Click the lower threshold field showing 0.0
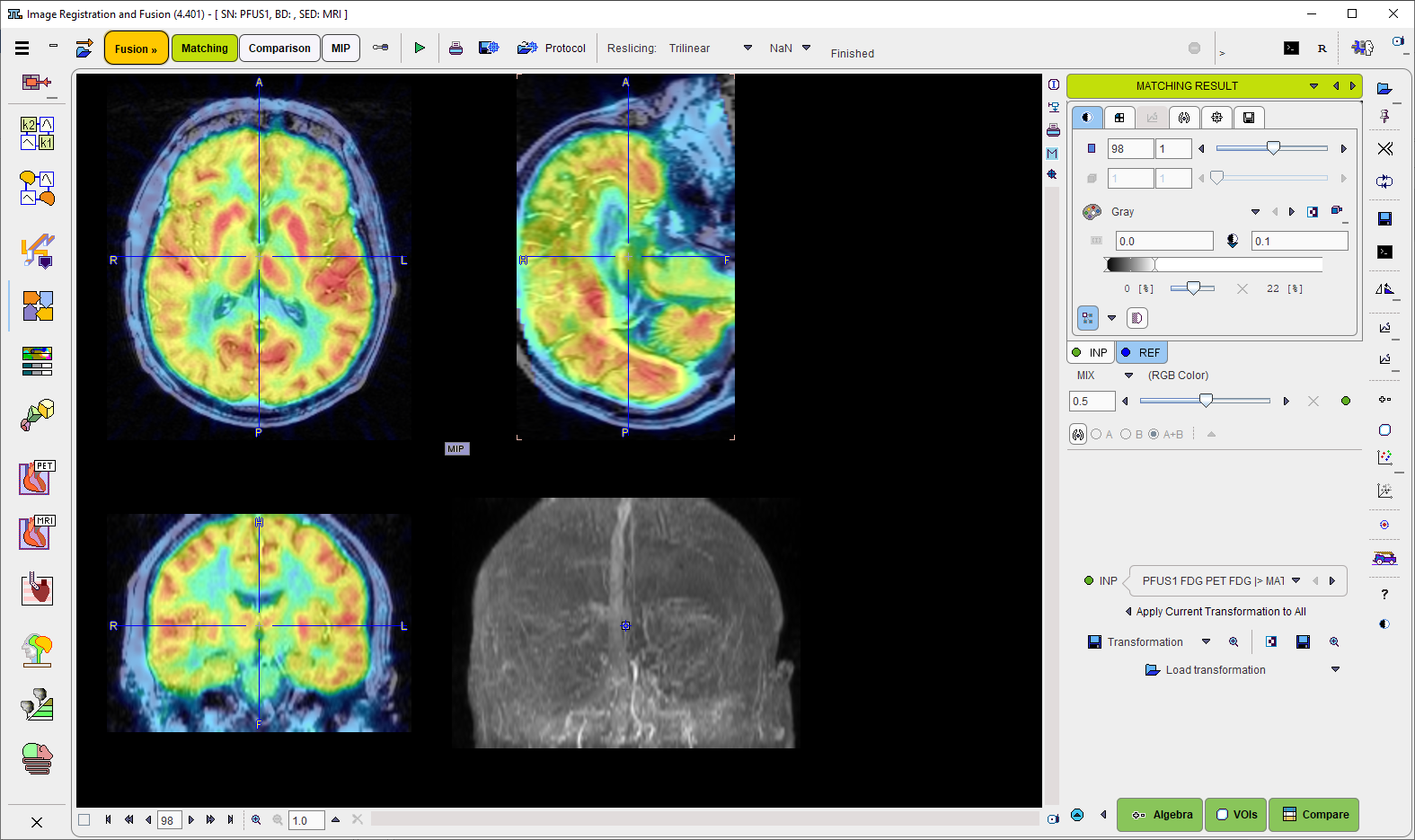This screenshot has height=840, width=1415. (1164, 241)
